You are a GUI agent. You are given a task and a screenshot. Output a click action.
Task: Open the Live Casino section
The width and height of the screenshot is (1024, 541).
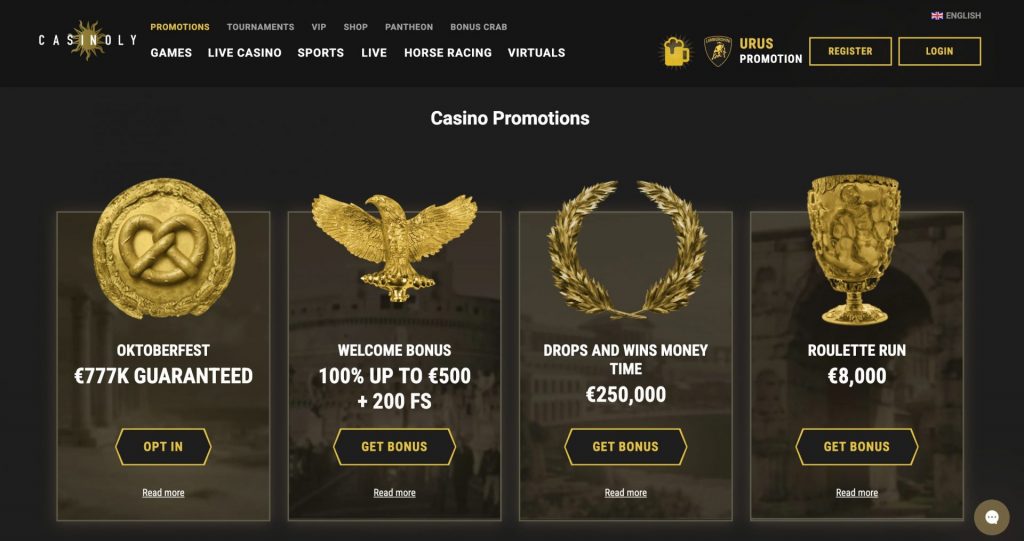(x=245, y=52)
